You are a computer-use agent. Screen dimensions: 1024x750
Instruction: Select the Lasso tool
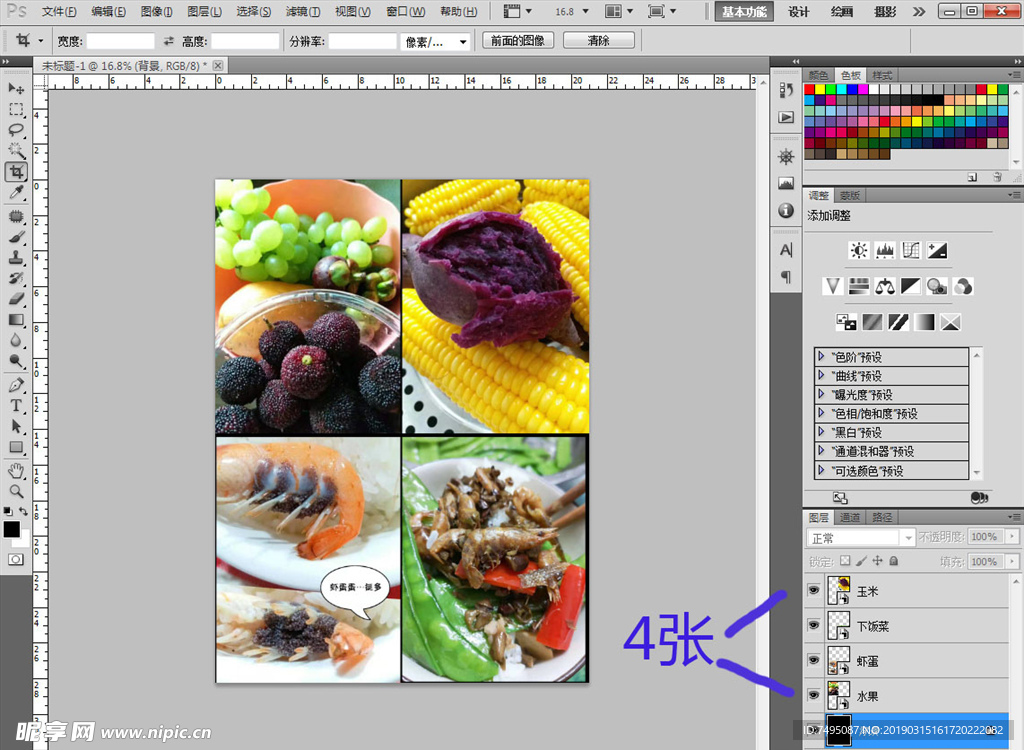[17, 130]
